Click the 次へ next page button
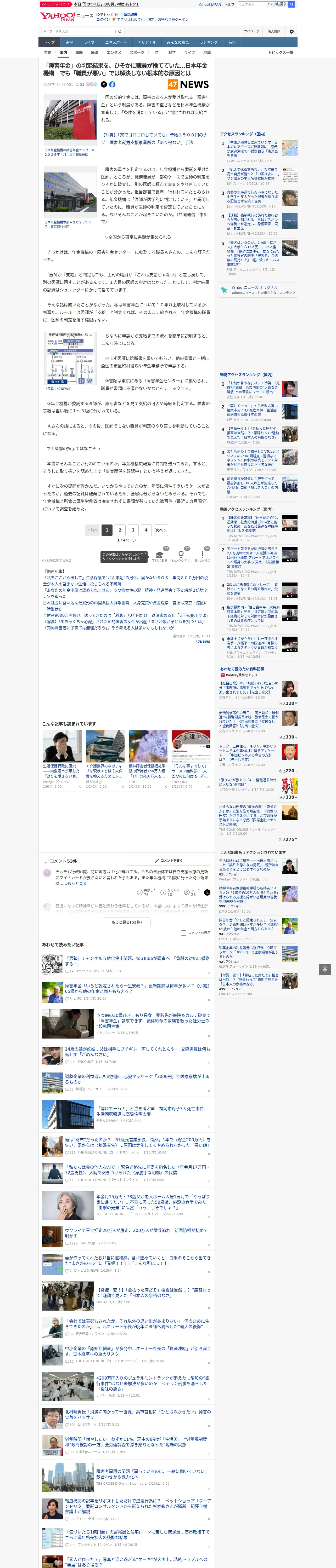The image size is (336, 1568). click(x=160, y=530)
